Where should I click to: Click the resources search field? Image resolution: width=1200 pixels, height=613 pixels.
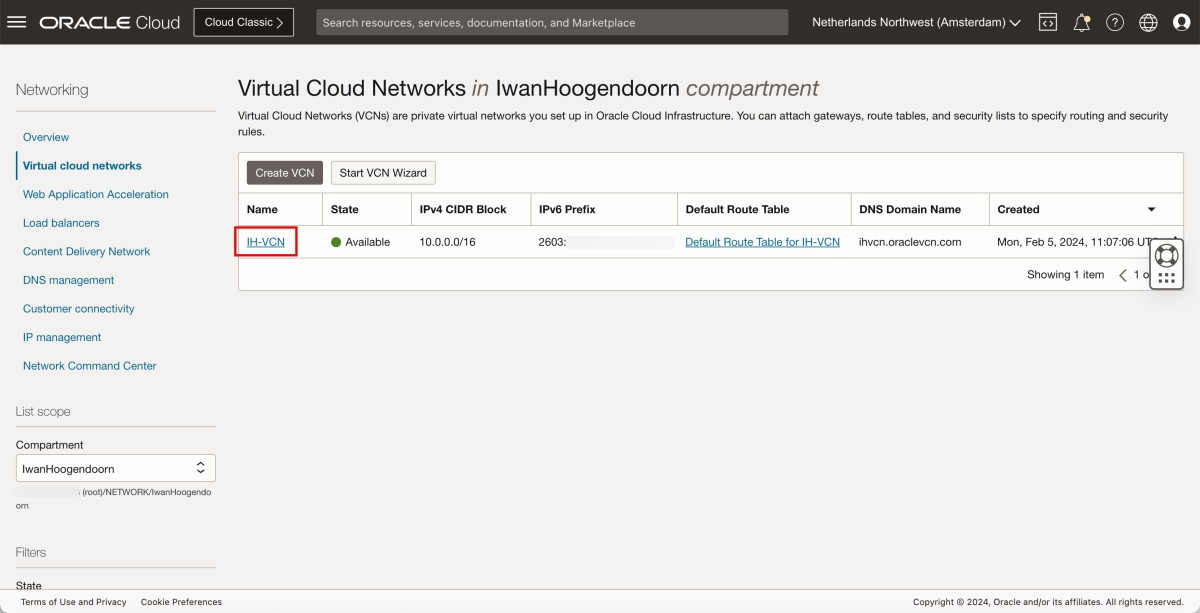point(551,21)
